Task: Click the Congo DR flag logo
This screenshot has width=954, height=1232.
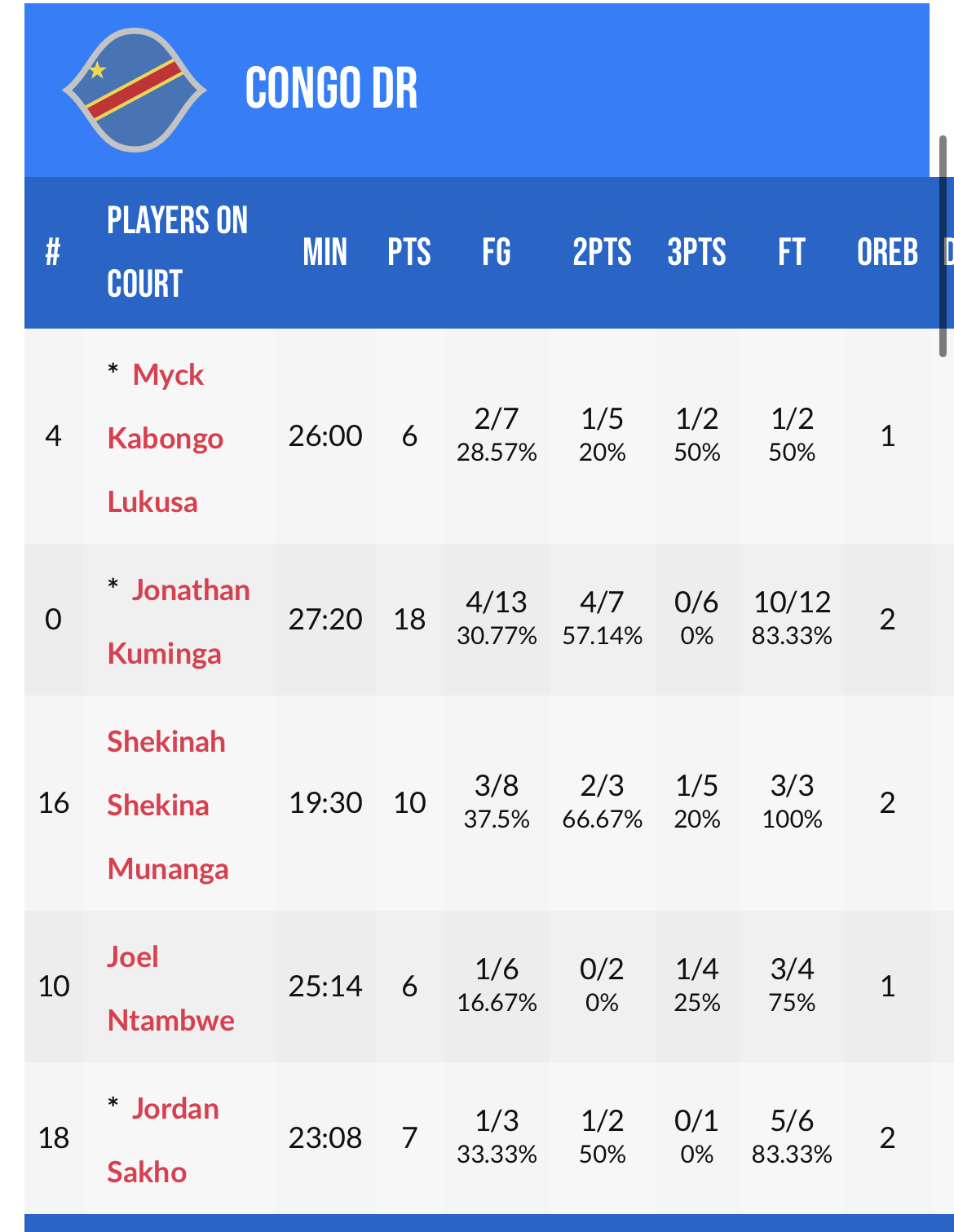Action: click(x=135, y=90)
